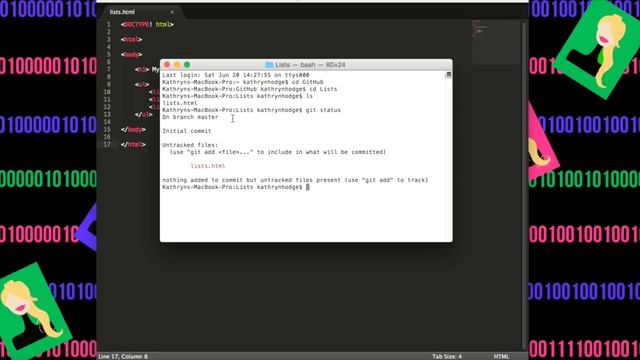Click the 'nothing added to commit' message
Image resolution: width=640 pixels, height=360 pixels.
click(x=295, y=180)
